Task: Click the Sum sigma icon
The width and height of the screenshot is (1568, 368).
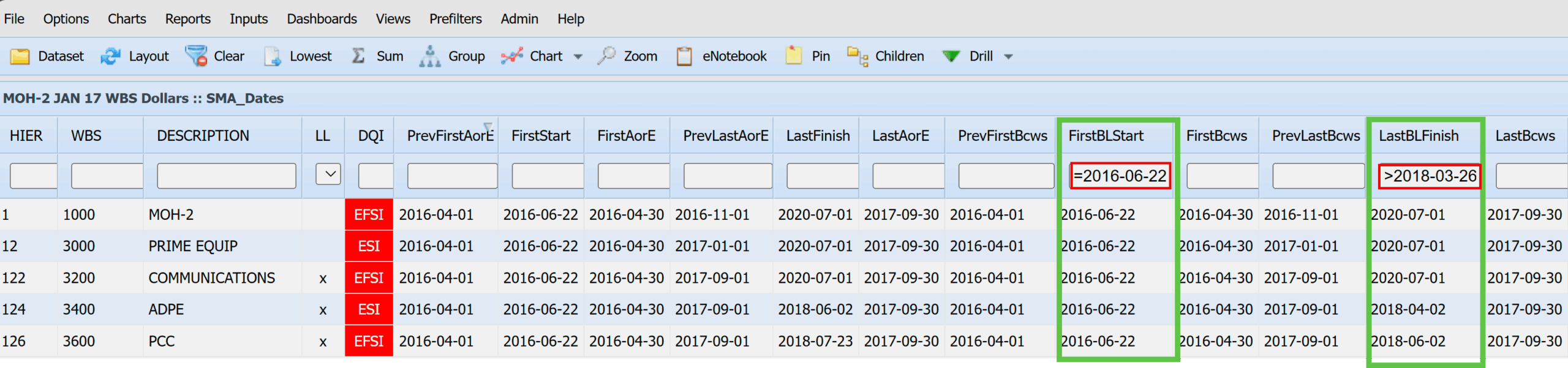Action: tap(358, 56)
